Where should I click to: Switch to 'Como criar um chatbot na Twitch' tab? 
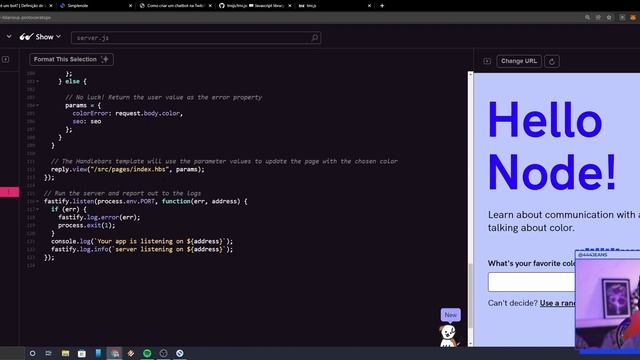pos(175,6)
